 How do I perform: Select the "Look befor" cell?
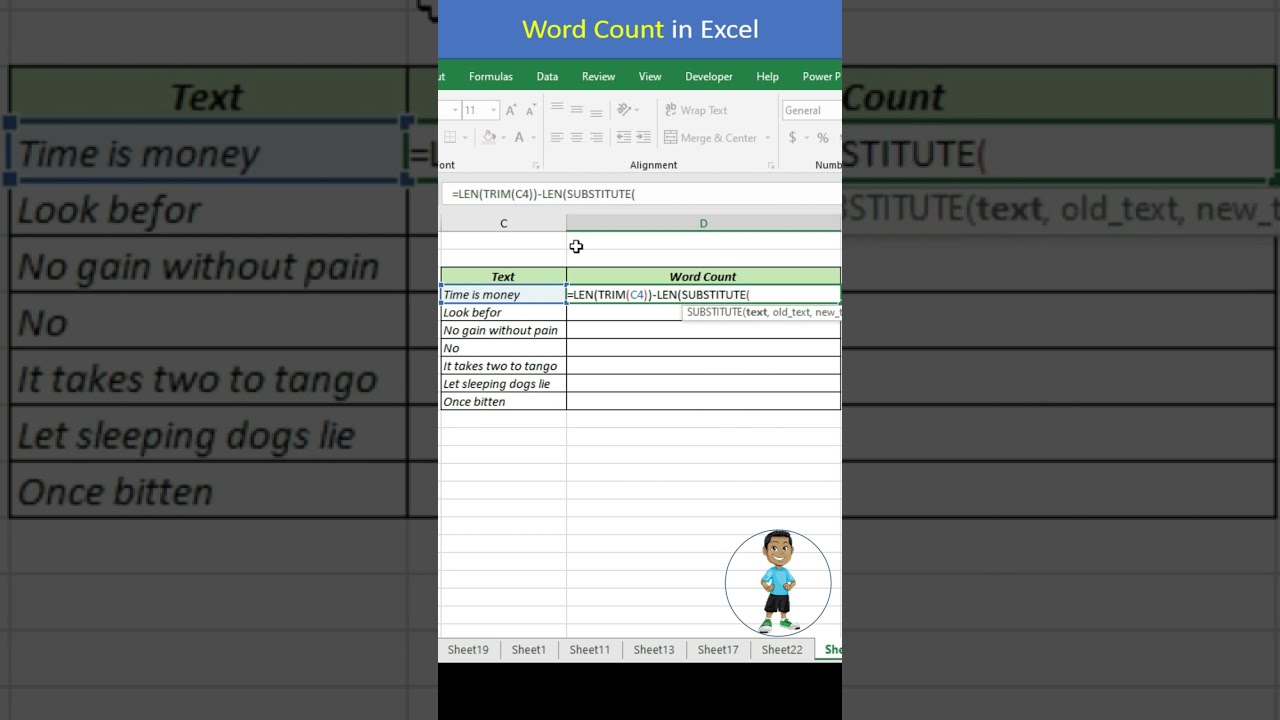pyautogui.click(x=503, y=313)
